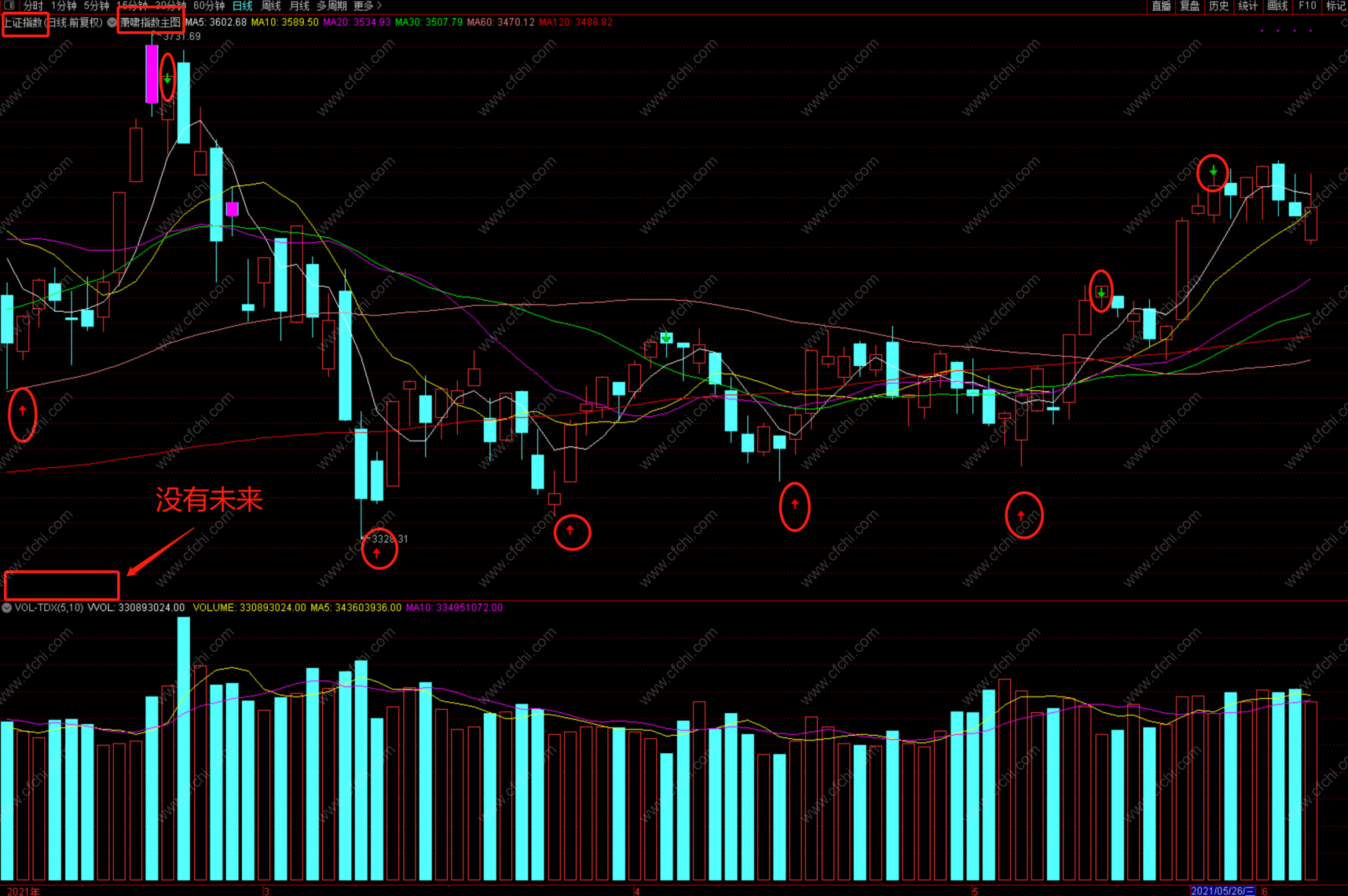Click the magenta candlestick at the chart top
1348x896 pixels.
pos(152,72)
